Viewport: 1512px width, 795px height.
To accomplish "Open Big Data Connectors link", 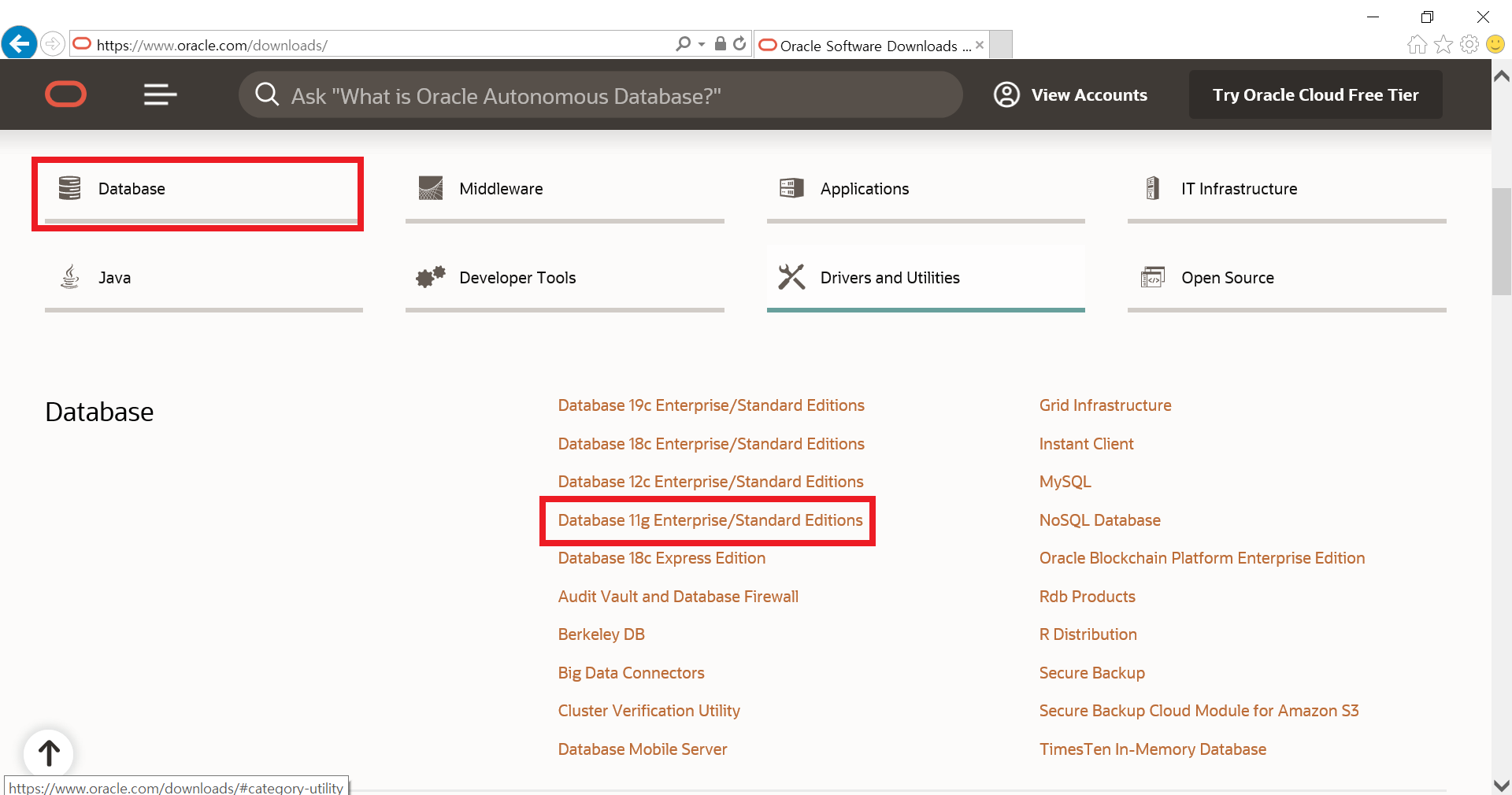I will coord(631,673).
